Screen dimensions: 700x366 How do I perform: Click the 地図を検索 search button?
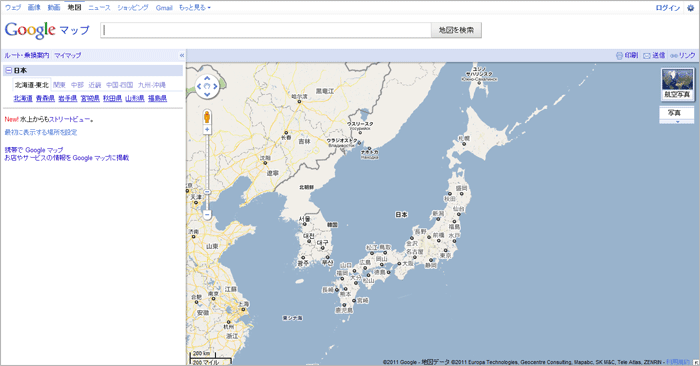tap(456, 30)
